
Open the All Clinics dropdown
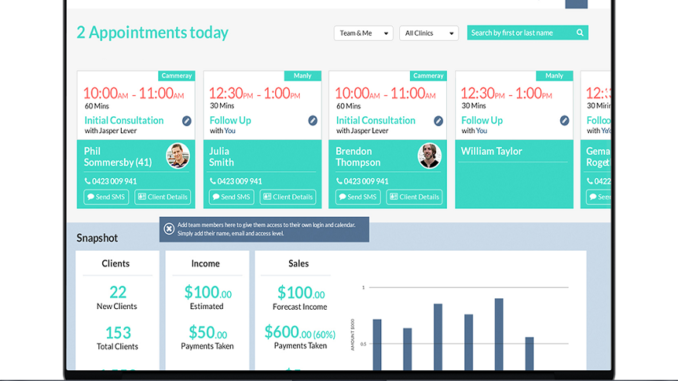(429, 33)
